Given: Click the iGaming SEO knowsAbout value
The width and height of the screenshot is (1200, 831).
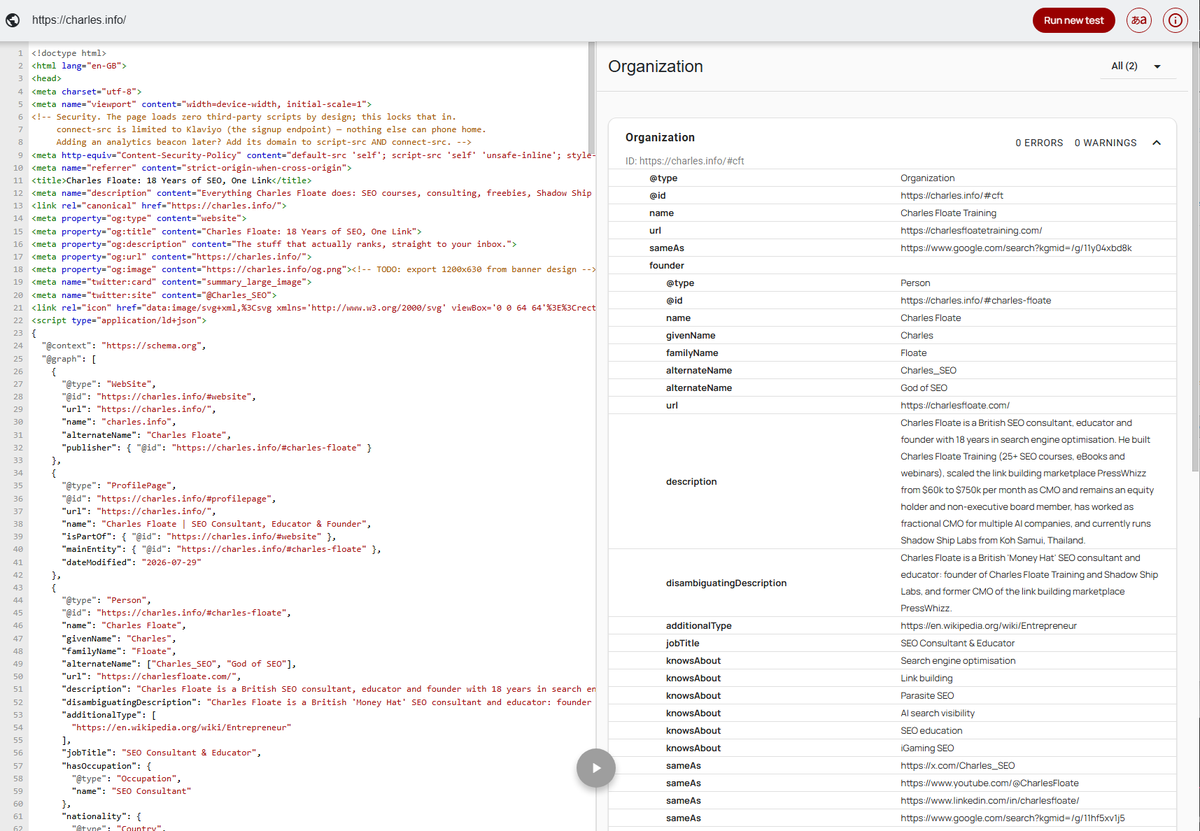Looking at the screenshot, I should 927,748.
